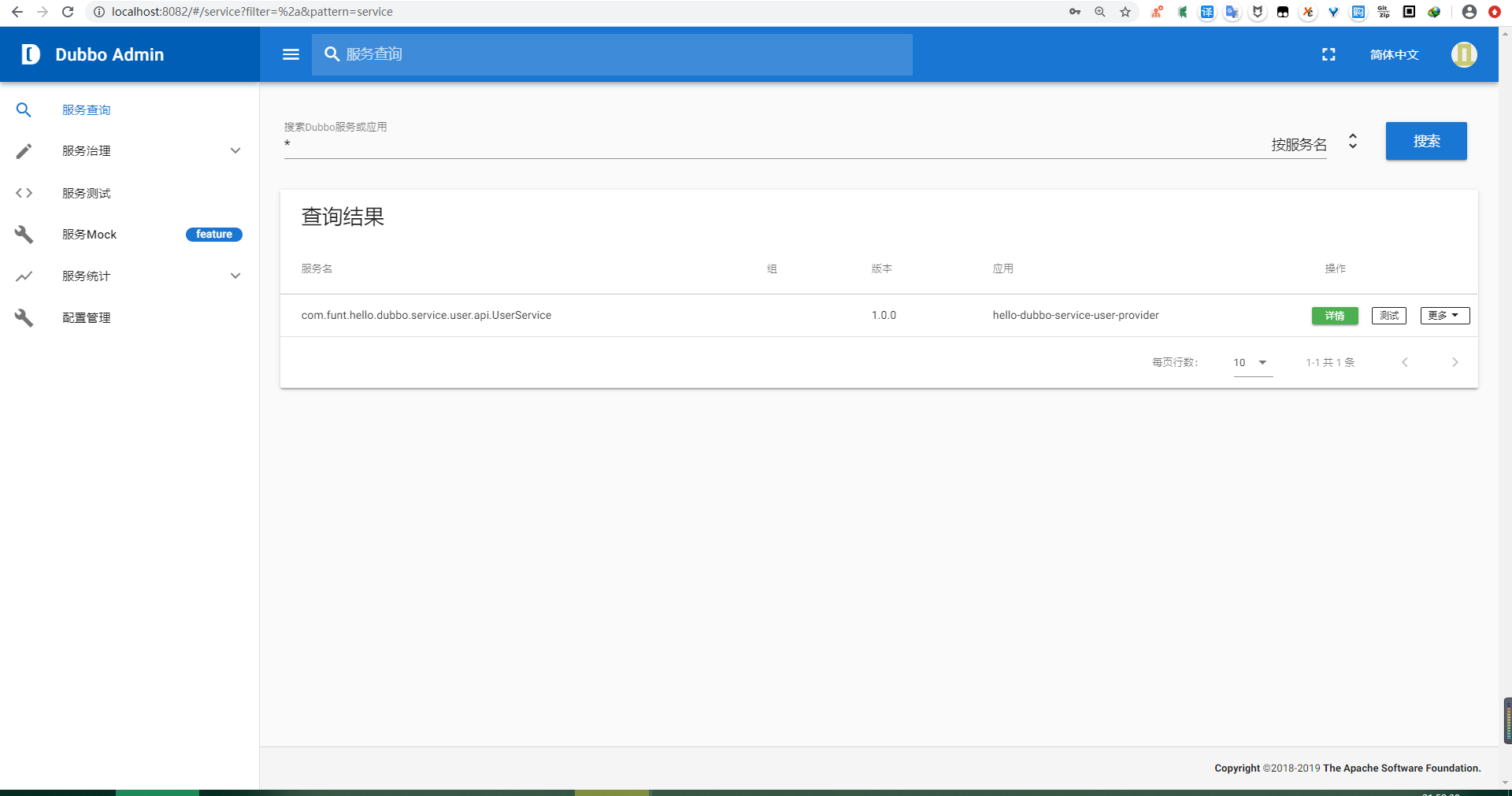Click the 应用 column header

[x=1003, y=268]
